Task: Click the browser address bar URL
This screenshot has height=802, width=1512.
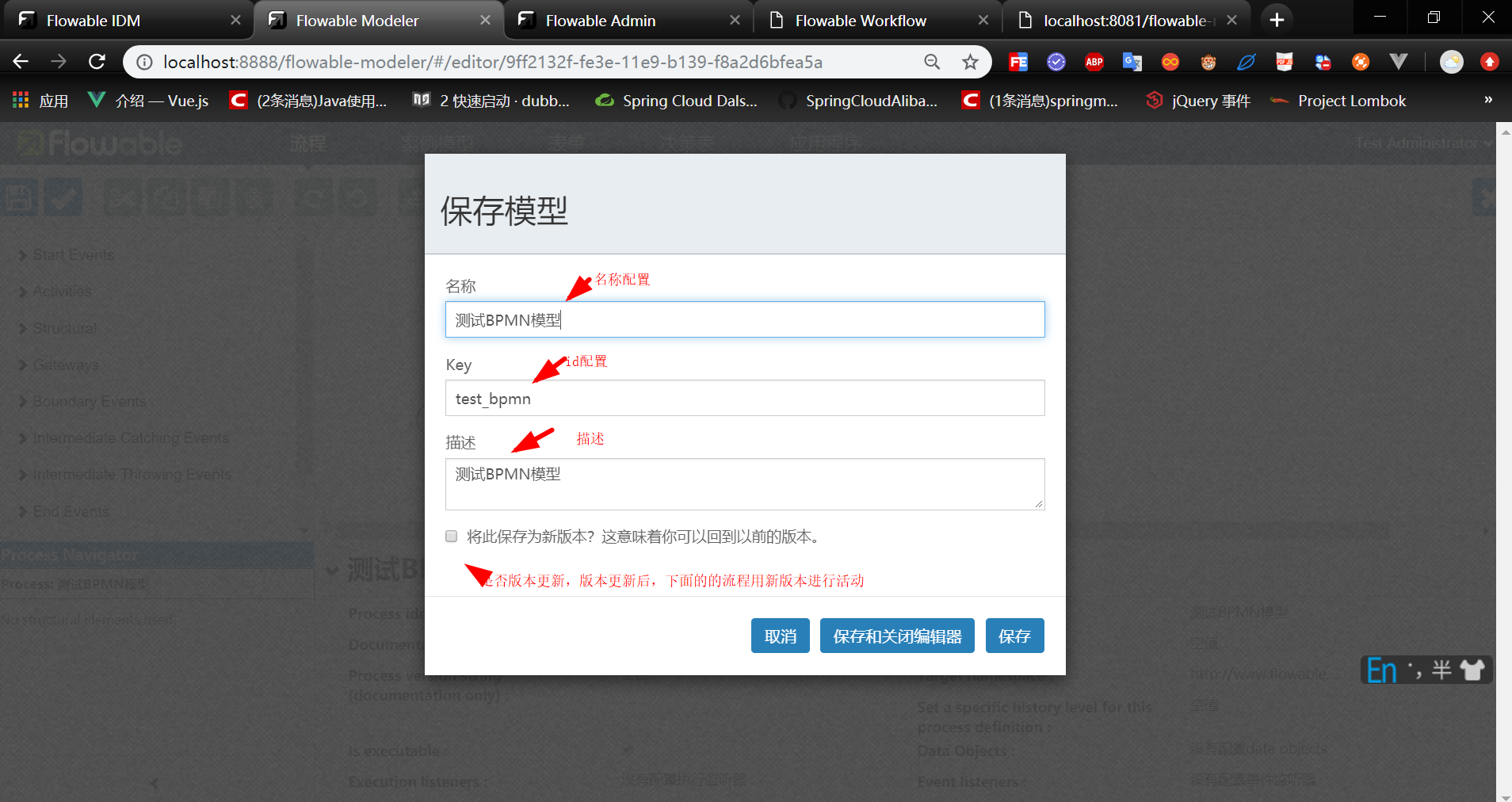Action: click(493, 62)
